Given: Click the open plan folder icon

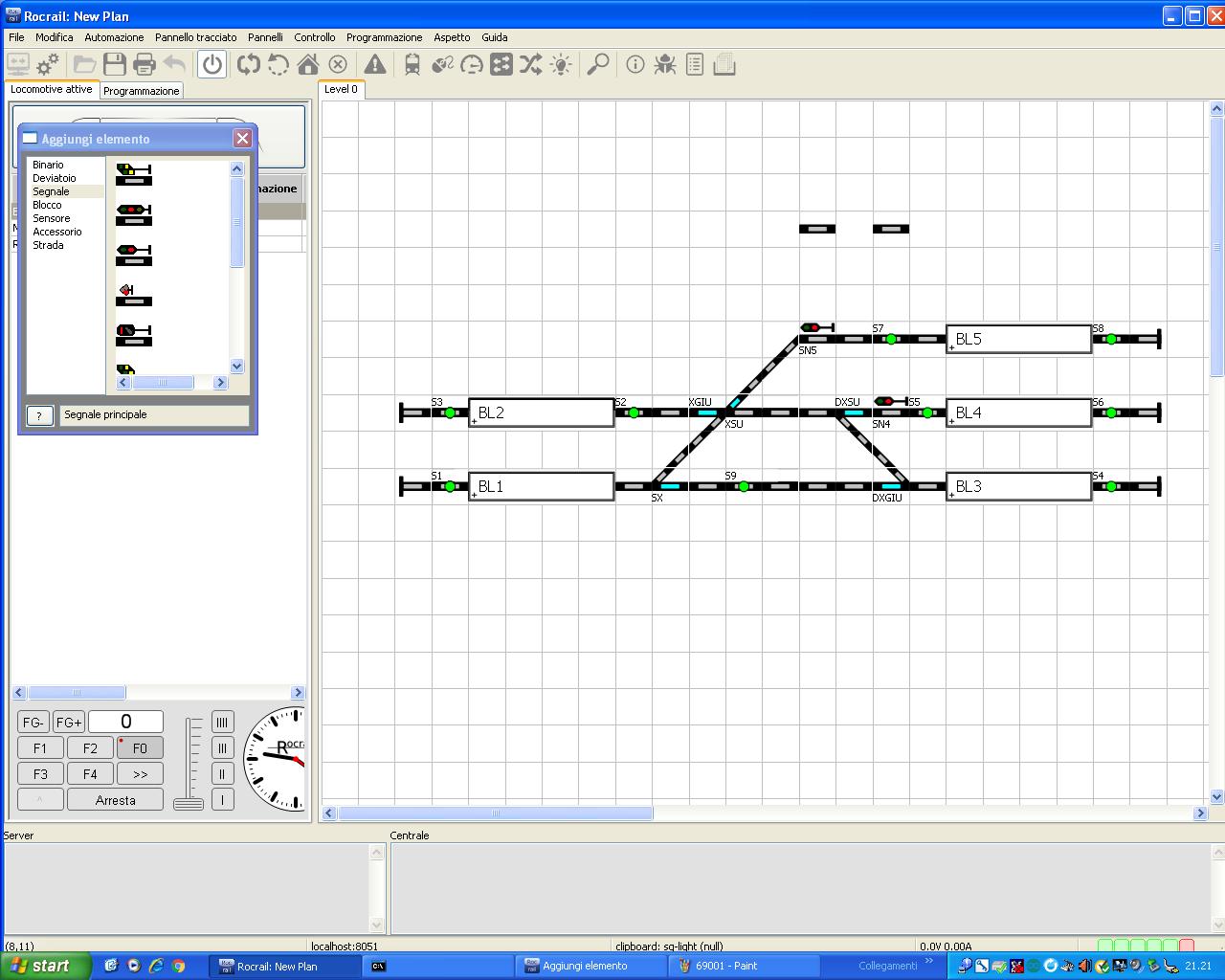Looking at the screenshot, I should (x=84, y=64).
